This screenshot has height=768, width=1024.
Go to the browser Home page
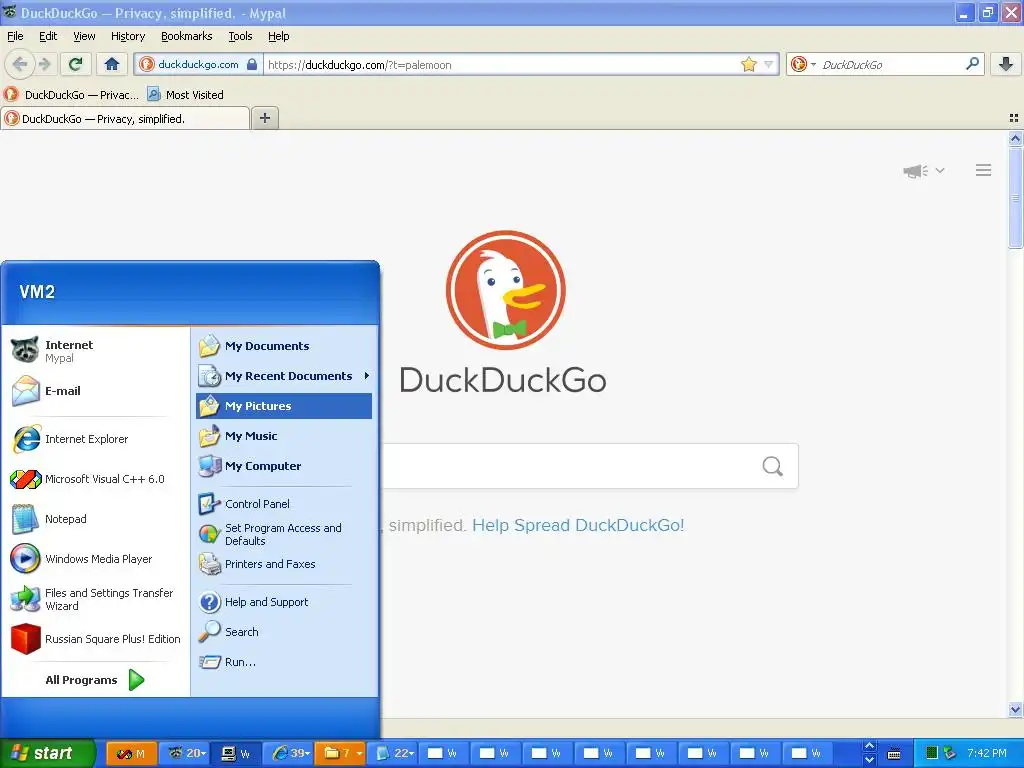coord(112,64)
